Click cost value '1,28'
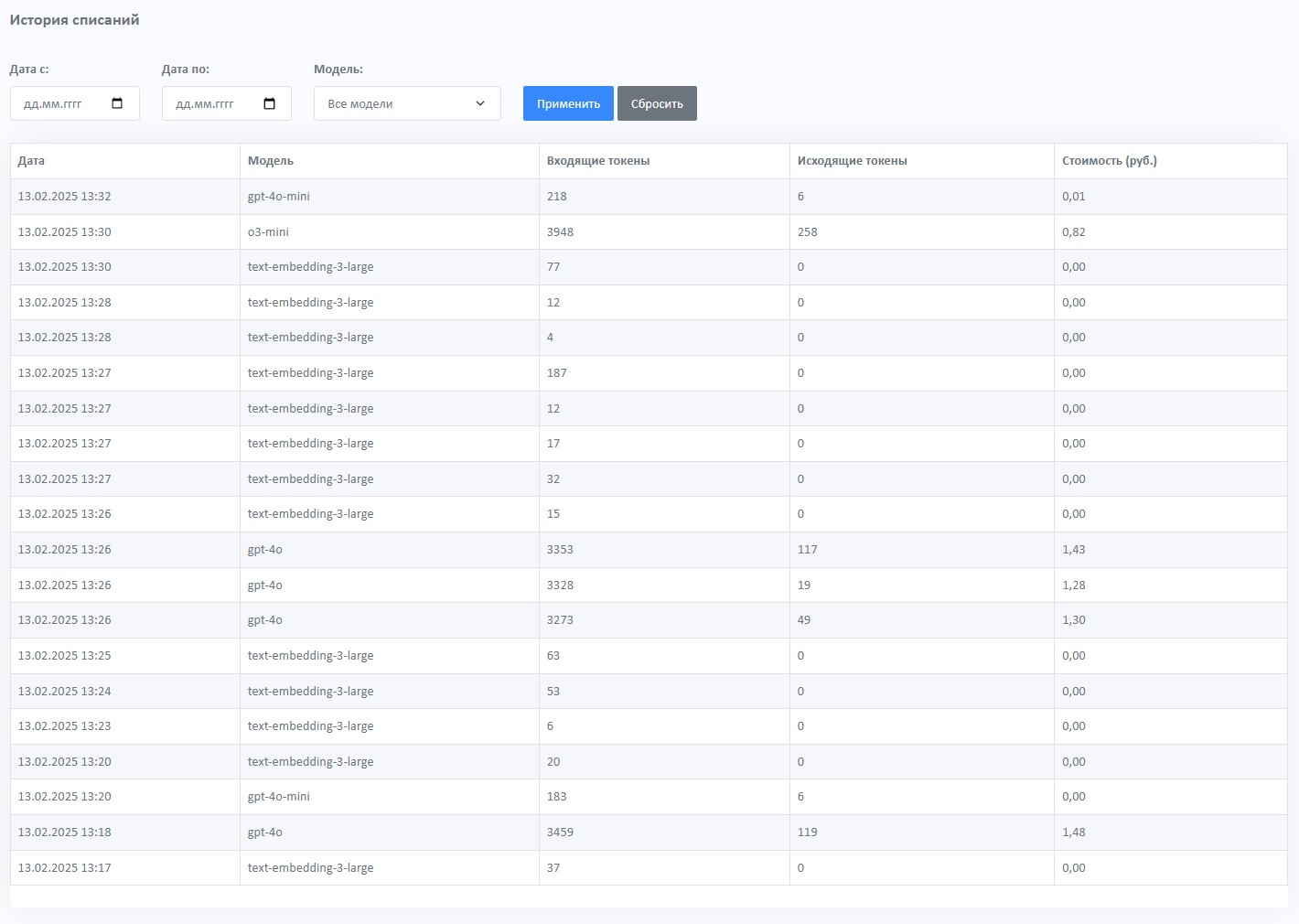1299x924 pixels. pyautogui.click(x=1074, y=586)
